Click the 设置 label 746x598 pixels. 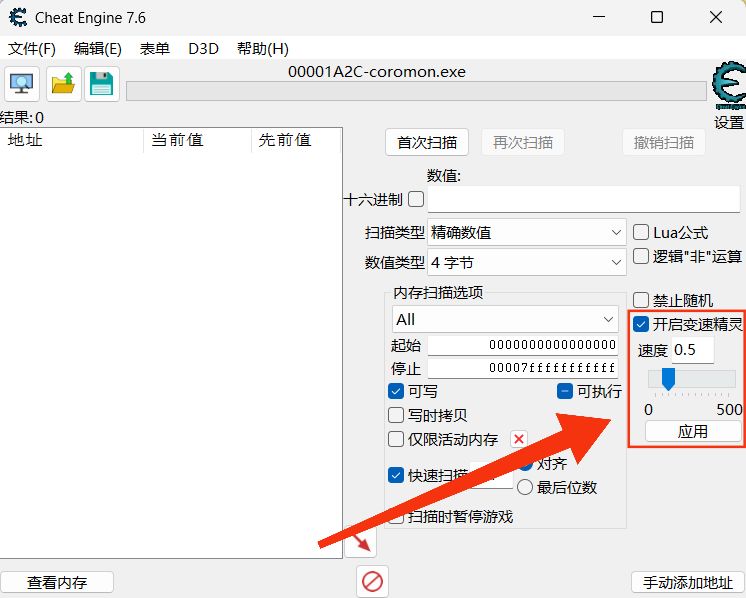tap(728, 122)
